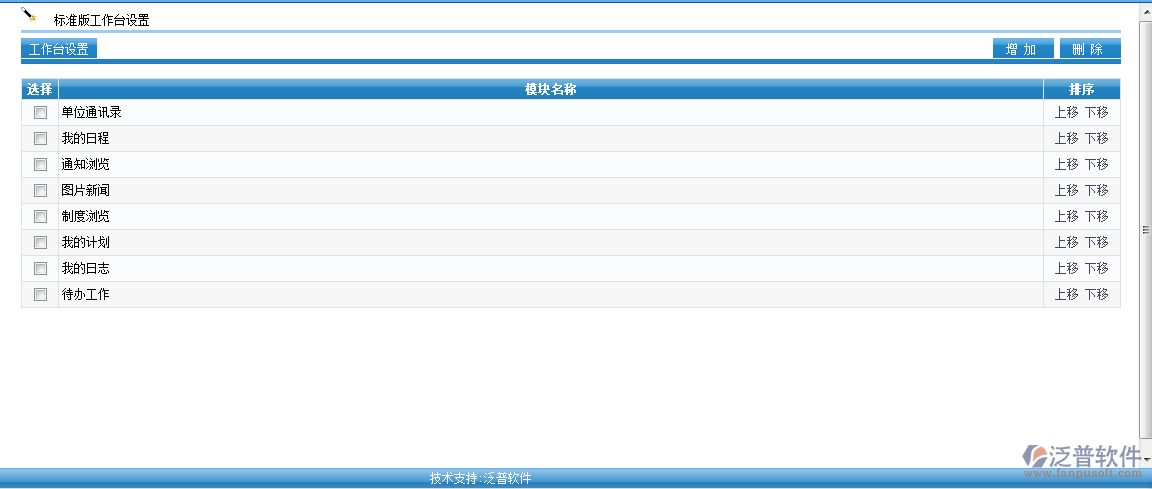This screenshot has height=489, width=1152.
Task: Open the 工作台设置 tab
Action: (x=59, y=49)
